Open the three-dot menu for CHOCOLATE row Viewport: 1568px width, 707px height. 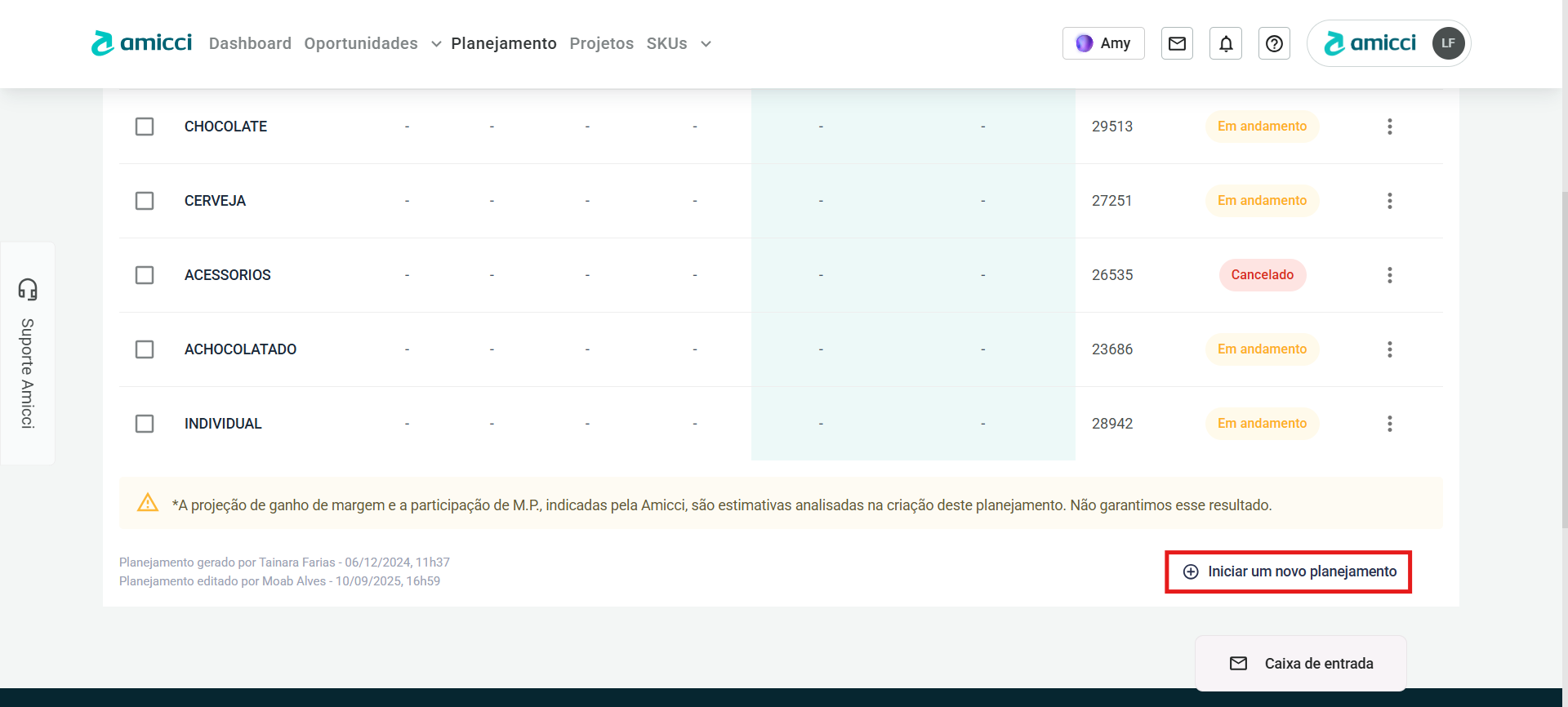(x=1389, y=127)
